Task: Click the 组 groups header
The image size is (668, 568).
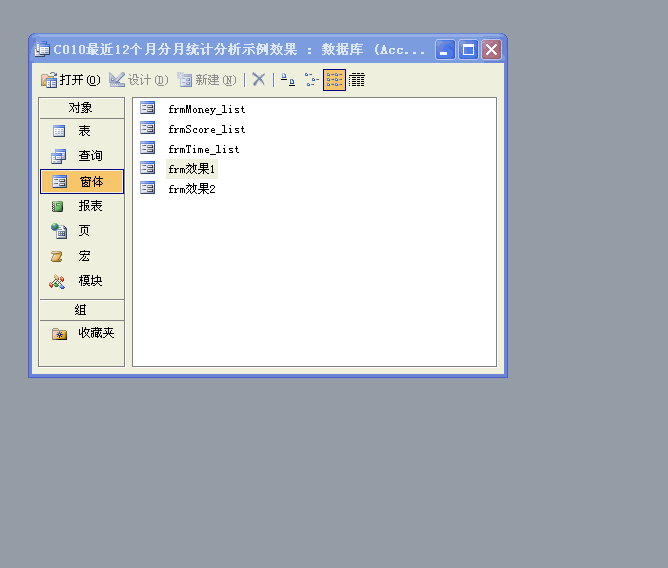Action: (x=81, y=310)
